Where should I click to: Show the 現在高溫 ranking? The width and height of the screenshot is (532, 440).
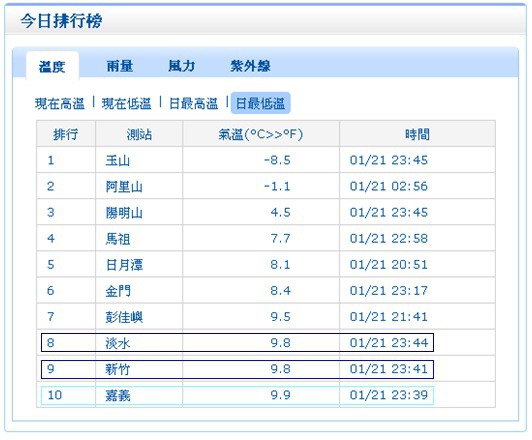(x=60, y=103)
